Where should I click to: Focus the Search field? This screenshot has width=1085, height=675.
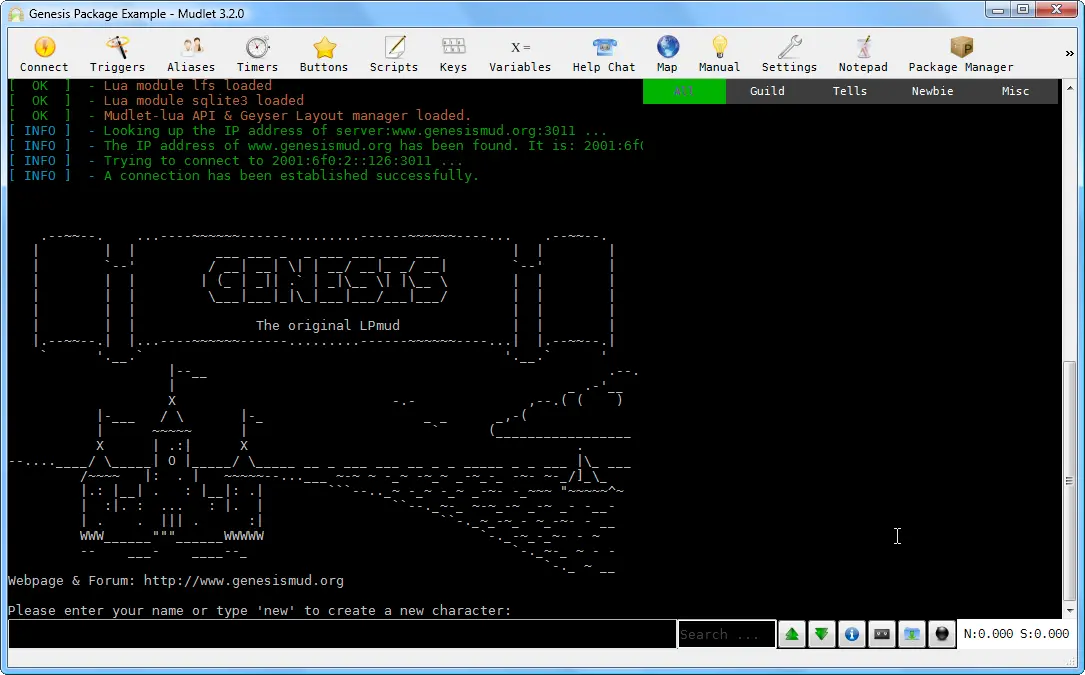727,634
